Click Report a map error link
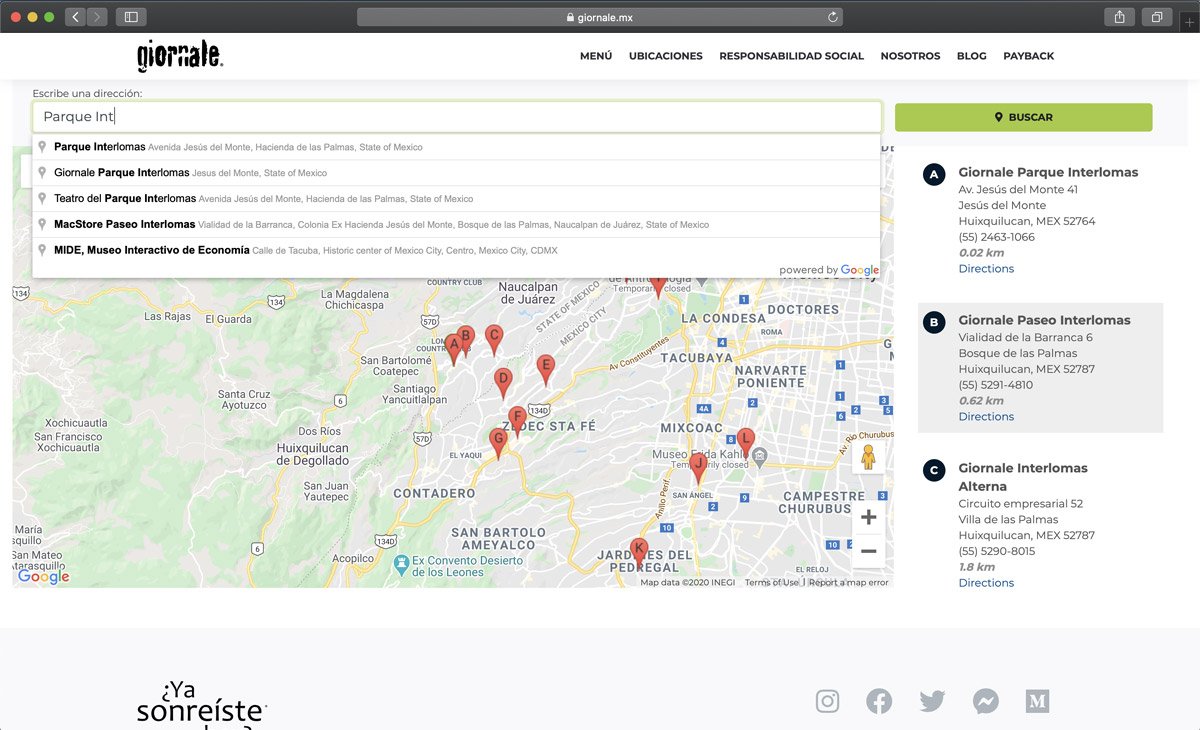This screenshot has height=730, width=1200. click(x=848, y=582)
